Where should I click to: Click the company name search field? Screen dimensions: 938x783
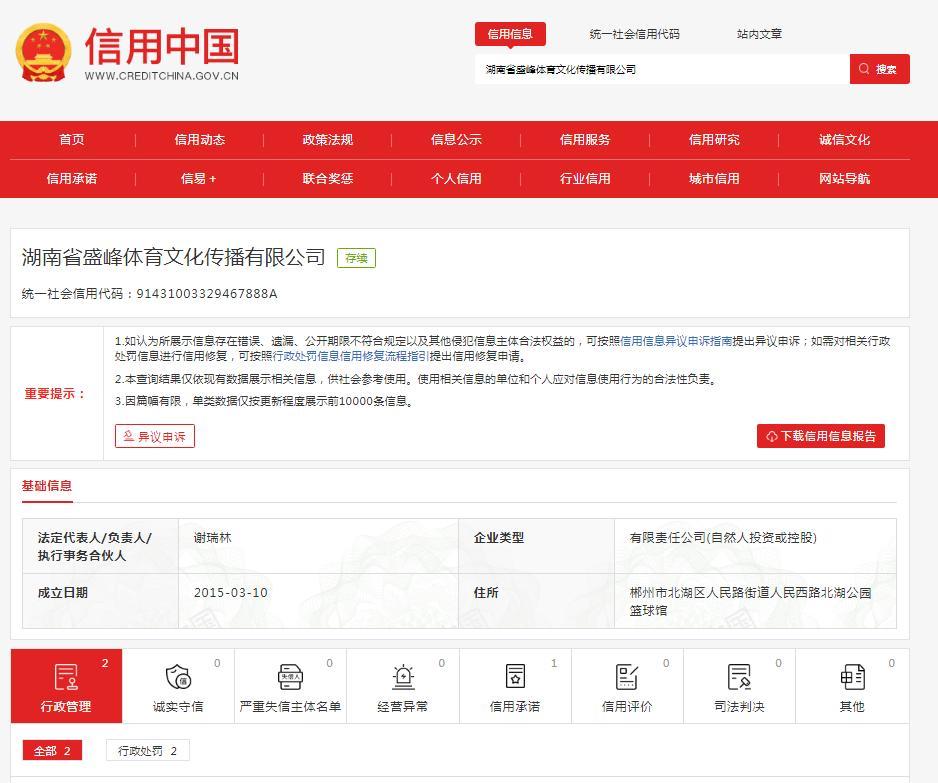pos(662,69)
